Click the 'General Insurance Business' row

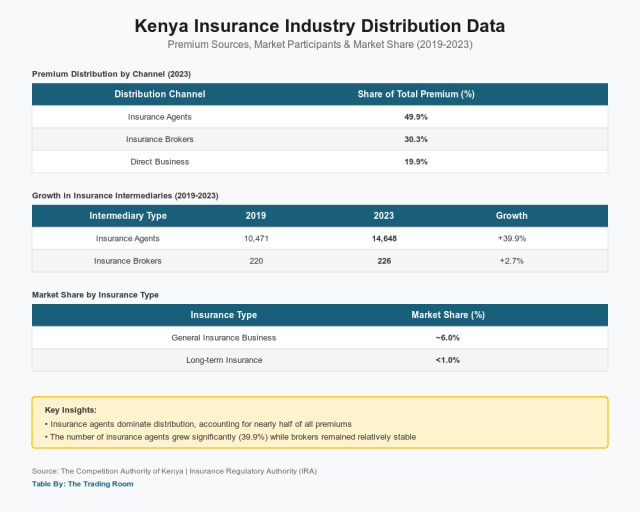click(224, 338)
